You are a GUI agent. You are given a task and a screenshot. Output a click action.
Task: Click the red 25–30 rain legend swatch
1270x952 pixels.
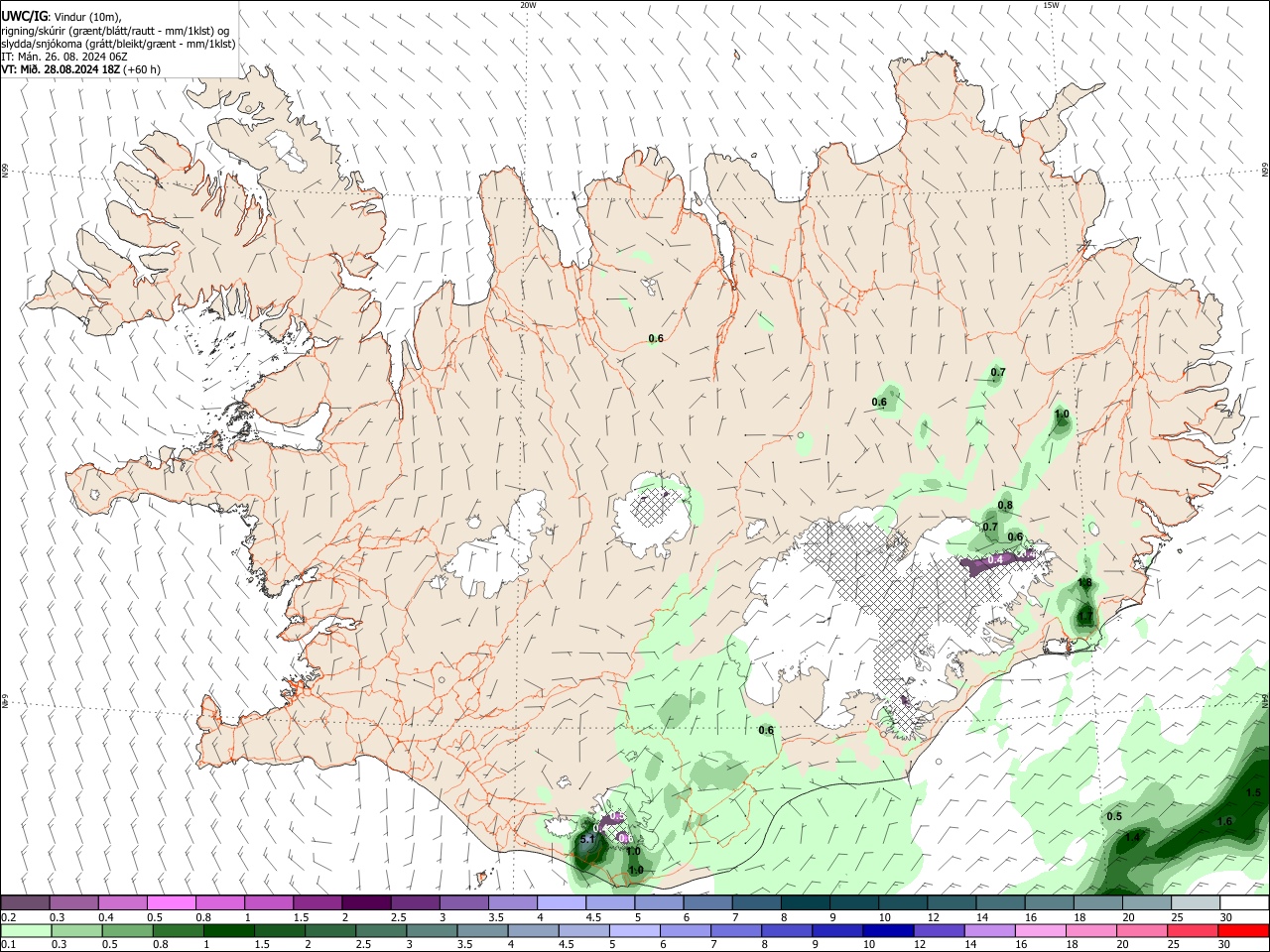tap(1193, 930)
